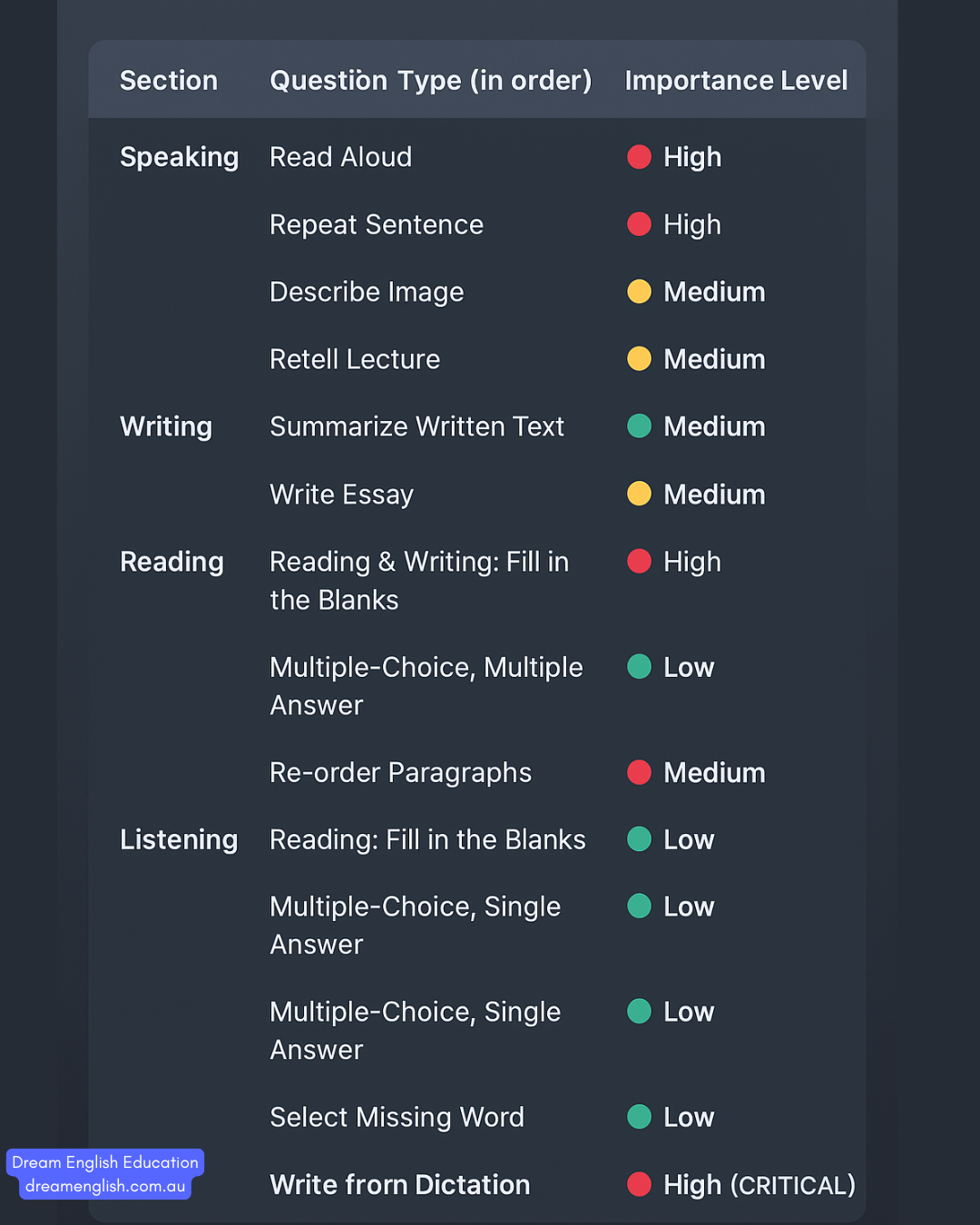The image size is (980, 1225).
Task: Click the Write from Dictation row text
Action: coord(399,1185)
